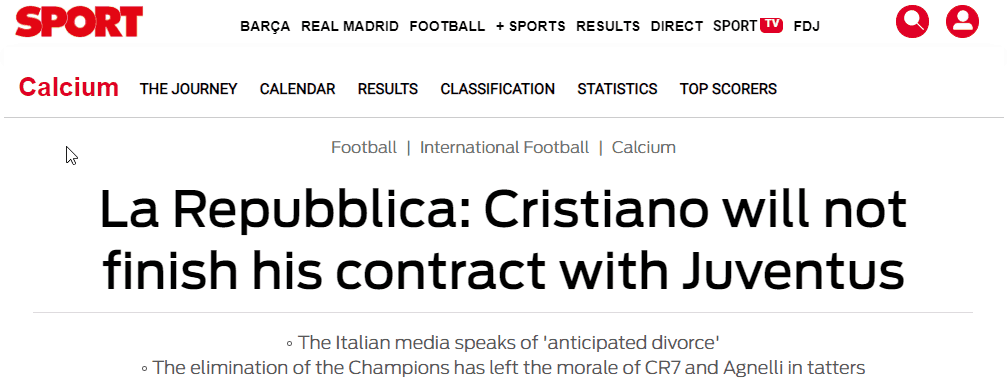This screenshot has width=1007, height=383.
Task: Open the BARÇA menu section
Action: coord(265,26)
